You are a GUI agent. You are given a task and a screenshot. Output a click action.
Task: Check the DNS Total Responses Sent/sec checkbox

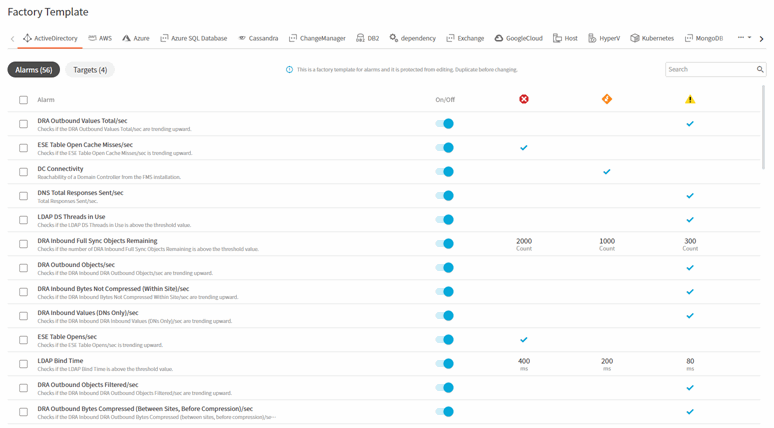point(24,196)
